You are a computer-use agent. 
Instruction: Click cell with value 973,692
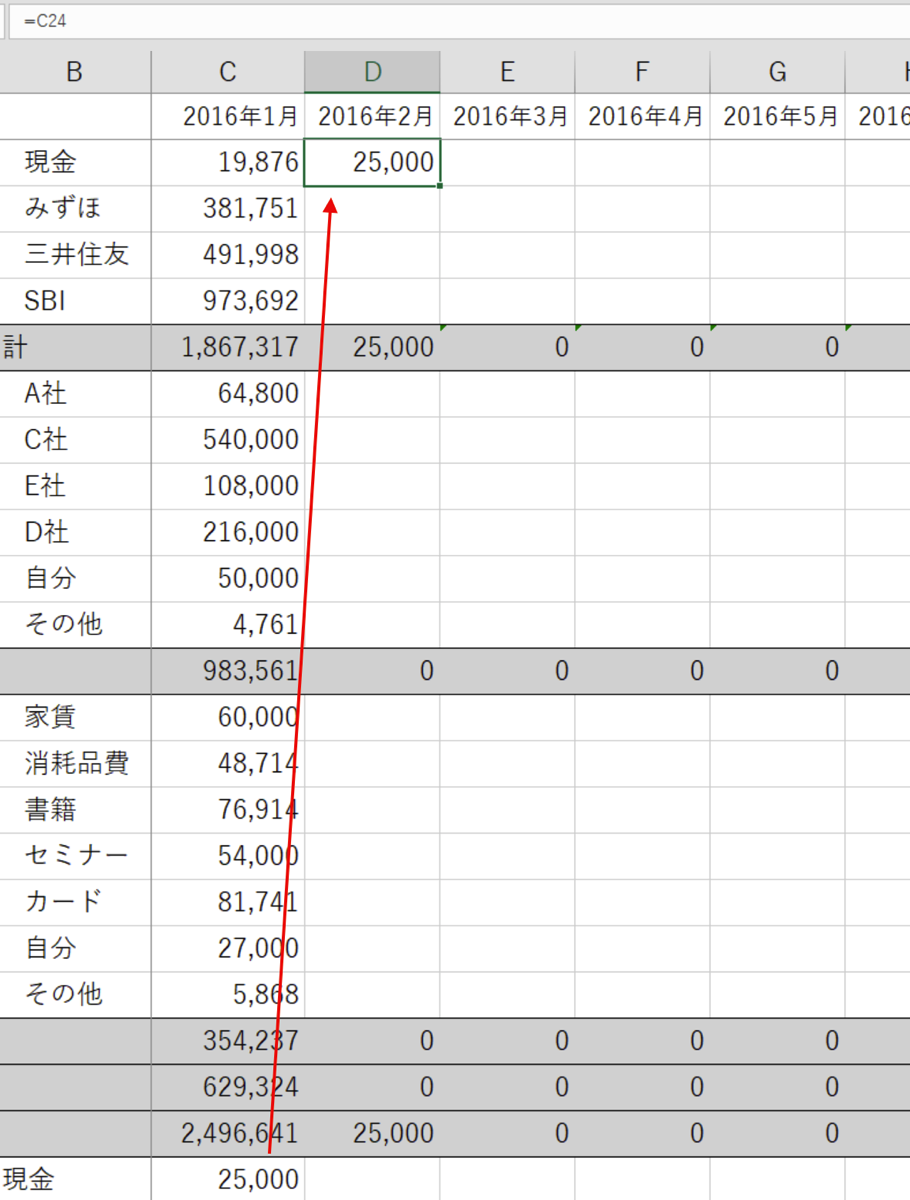click(x=228, y=300)
